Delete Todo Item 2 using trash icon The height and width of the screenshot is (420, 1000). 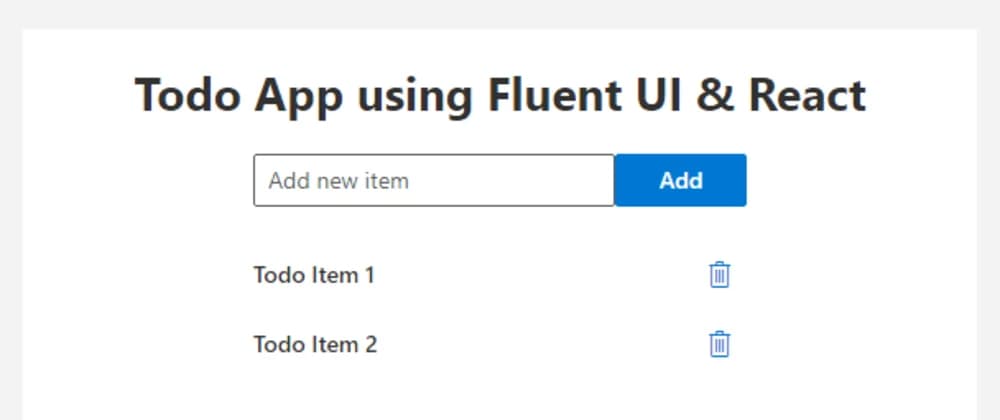[719, 344]
